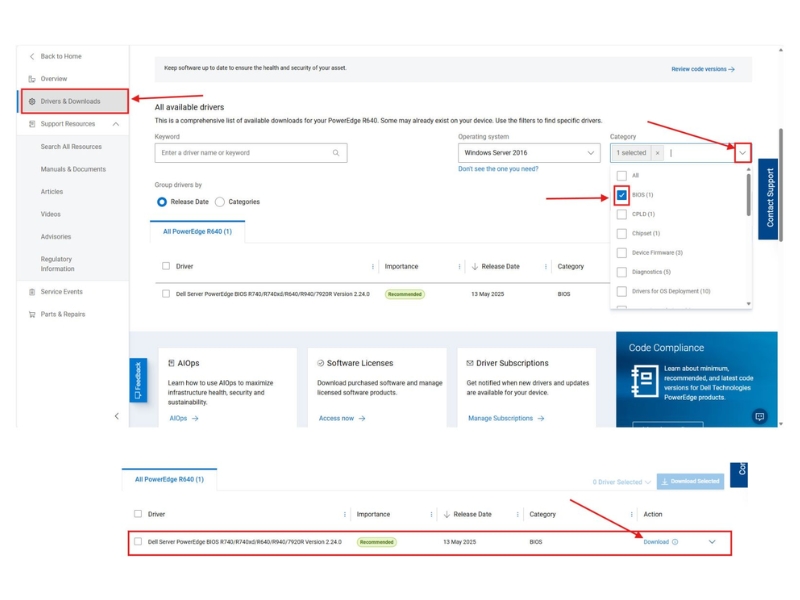Click the page vertical scrollbar
Image resolution: width=800 pixels, height=600 pixels.
(x=781, y=185)
